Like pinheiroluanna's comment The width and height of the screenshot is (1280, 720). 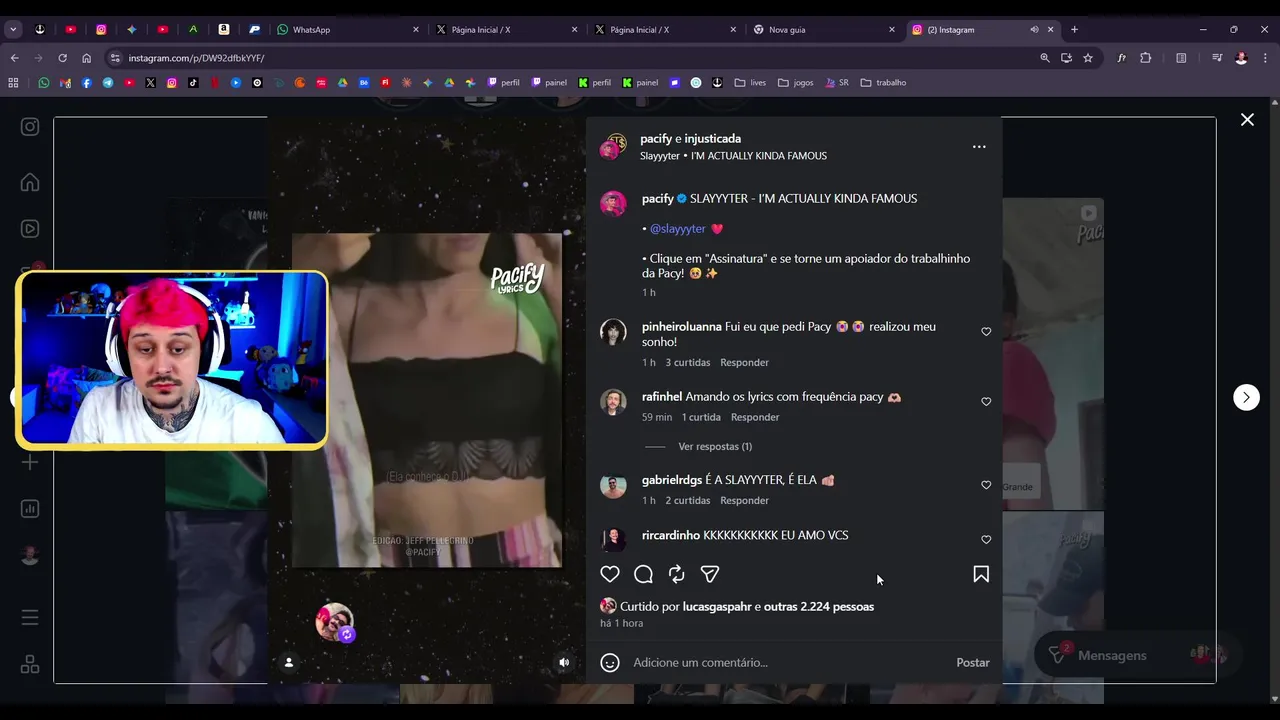[986, 332]
